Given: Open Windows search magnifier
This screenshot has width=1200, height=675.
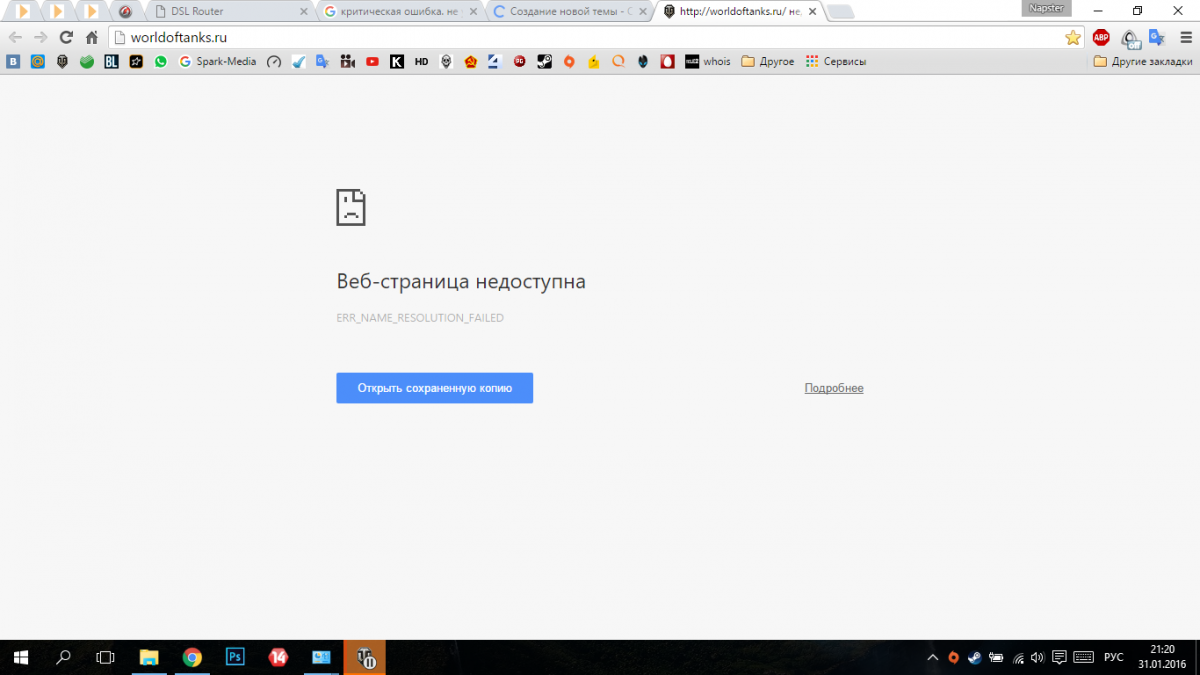Looking at the screenshot, I should pyautogui.click(x=63, y=657).
